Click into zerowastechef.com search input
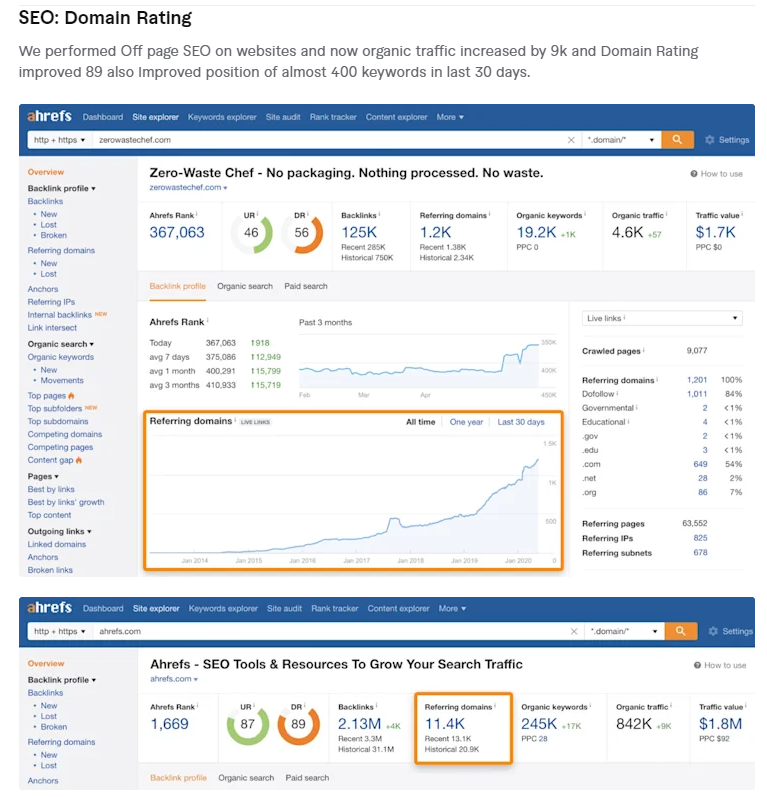The width and height of the screenshot is (767, 797). click(x=328, y=140)
